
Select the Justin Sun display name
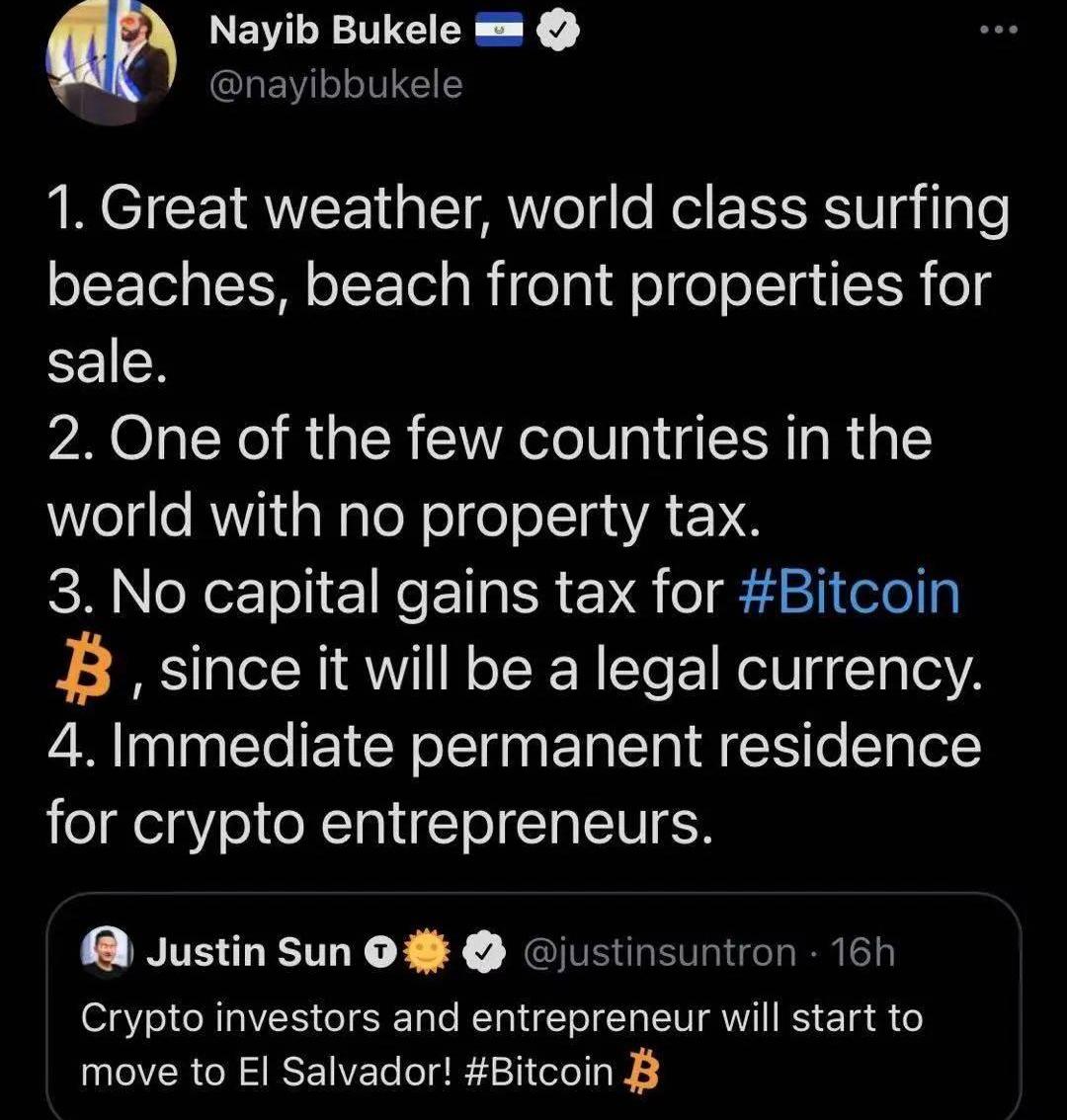pos(249,953)
